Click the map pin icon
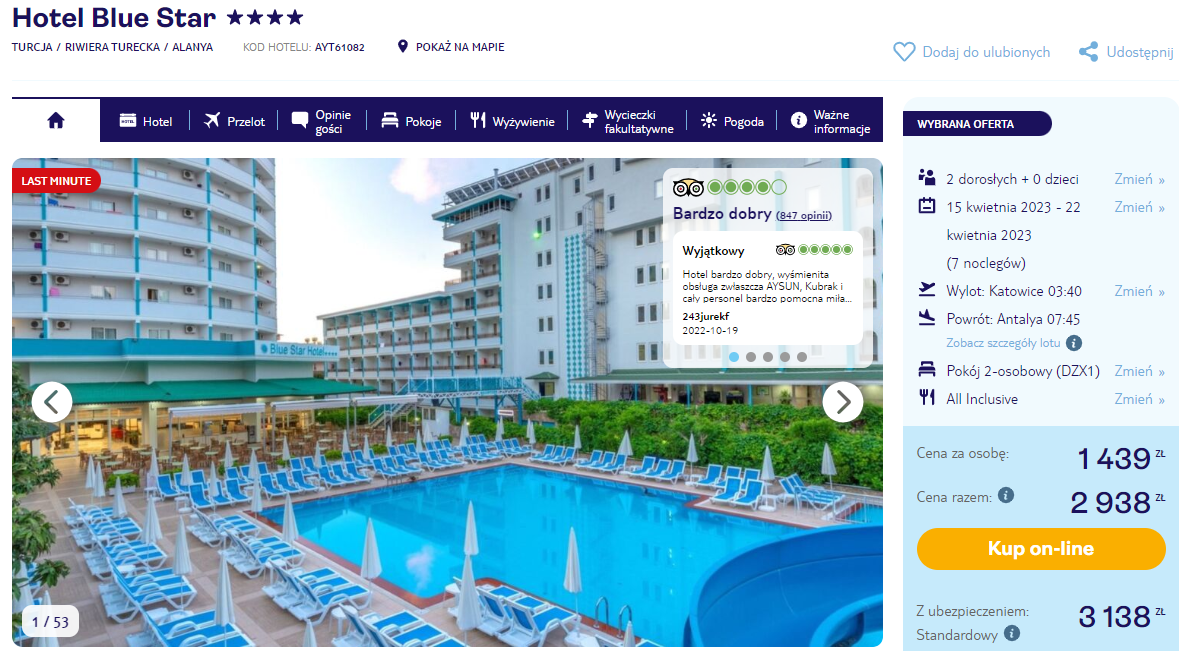Viewport: 1179px width, 651px height. [x=402, y=47]
